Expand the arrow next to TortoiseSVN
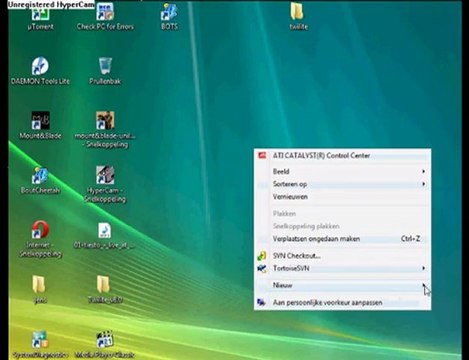Screen dimensions: 469x360 [x=423, y=268]
